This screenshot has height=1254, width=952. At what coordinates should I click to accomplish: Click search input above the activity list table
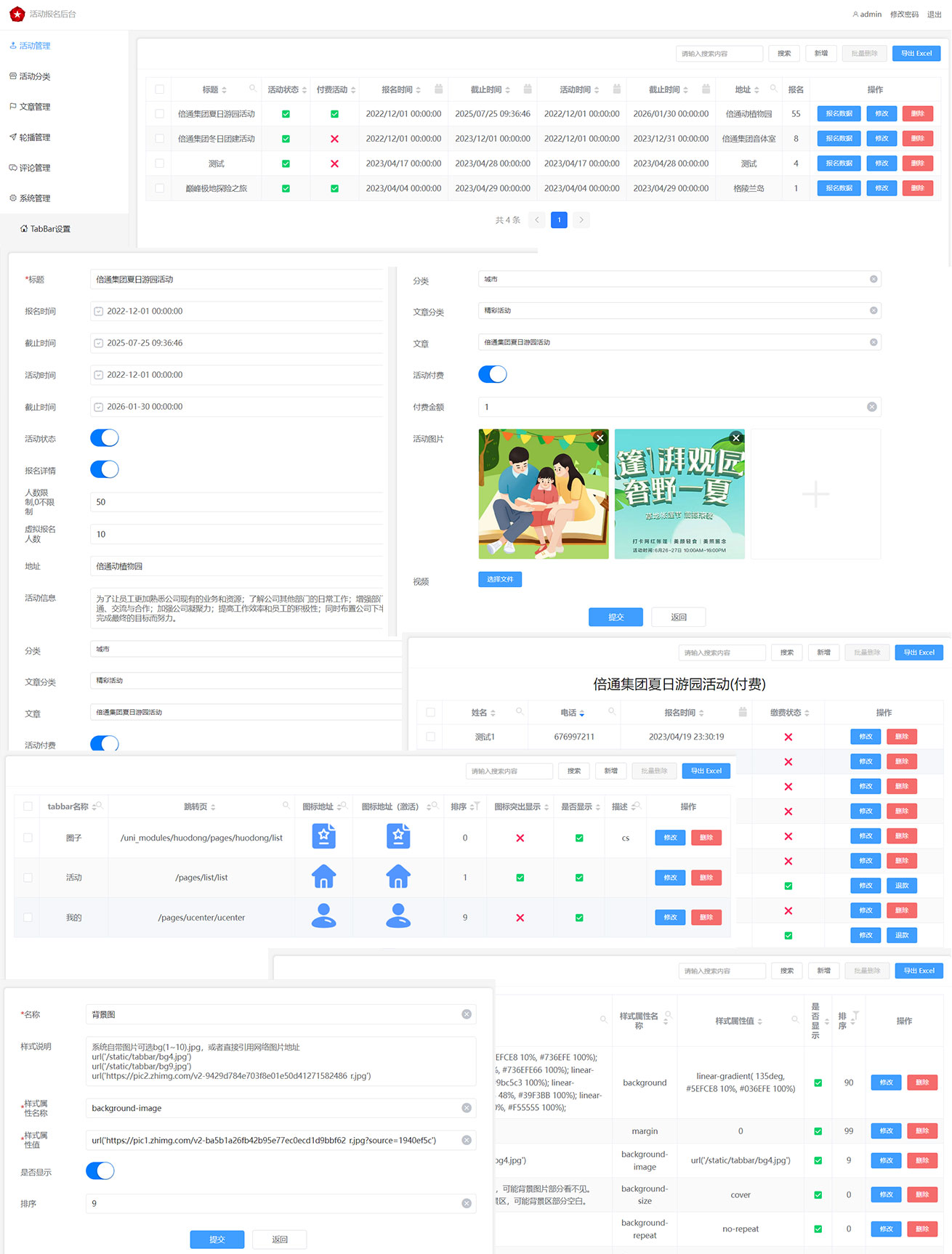719,53
